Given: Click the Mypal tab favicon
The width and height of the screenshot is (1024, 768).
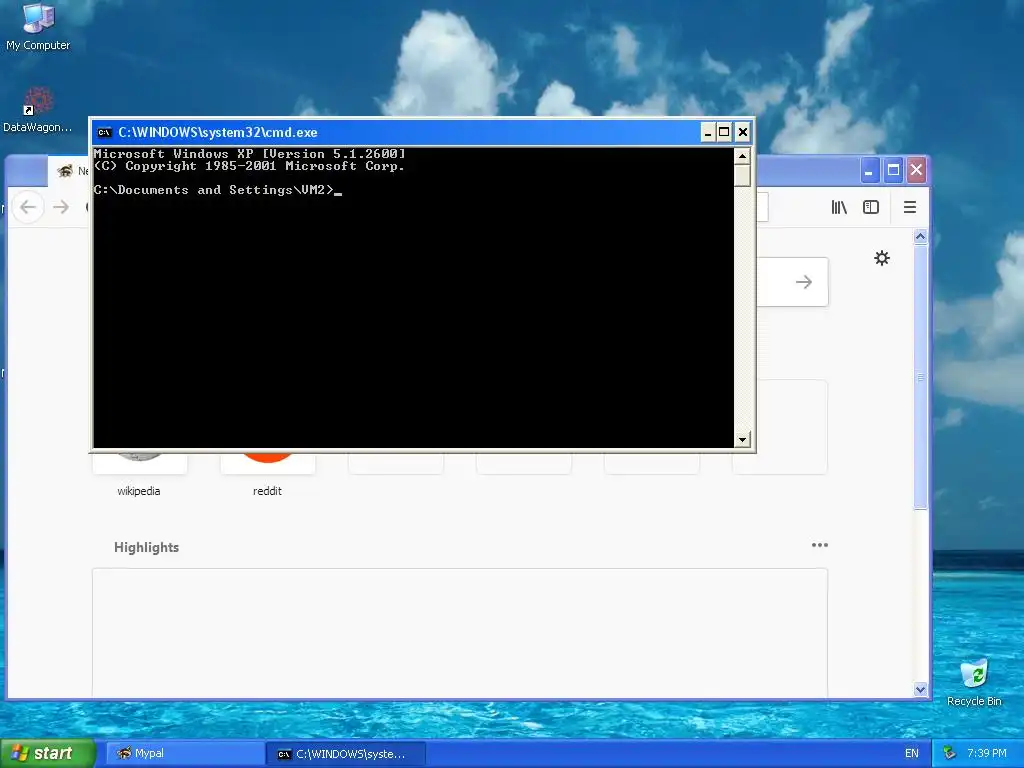Looking at the screenshot, I should click(x=65, y=171).
